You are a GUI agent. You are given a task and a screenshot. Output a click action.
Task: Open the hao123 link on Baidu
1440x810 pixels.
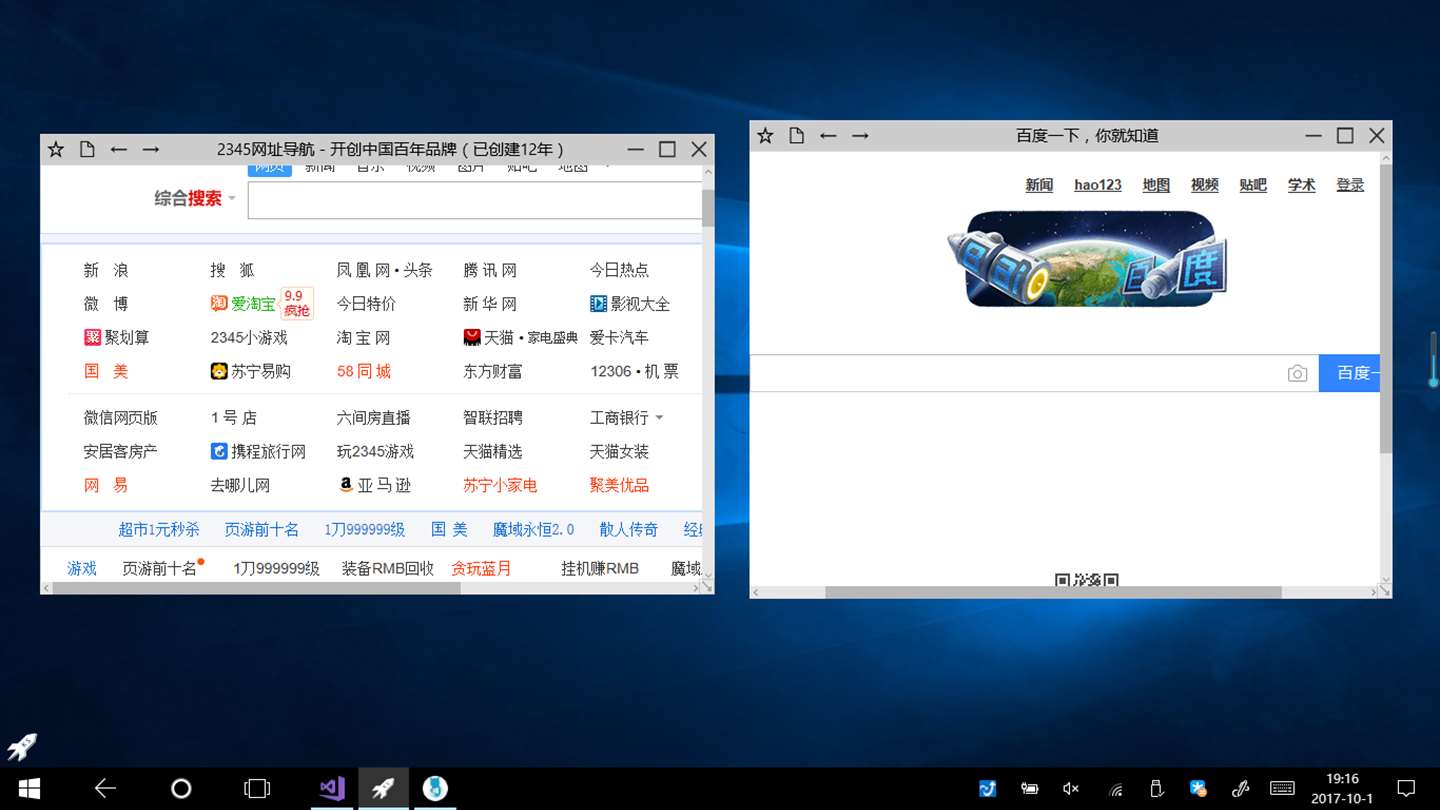tap(1098, 185)
